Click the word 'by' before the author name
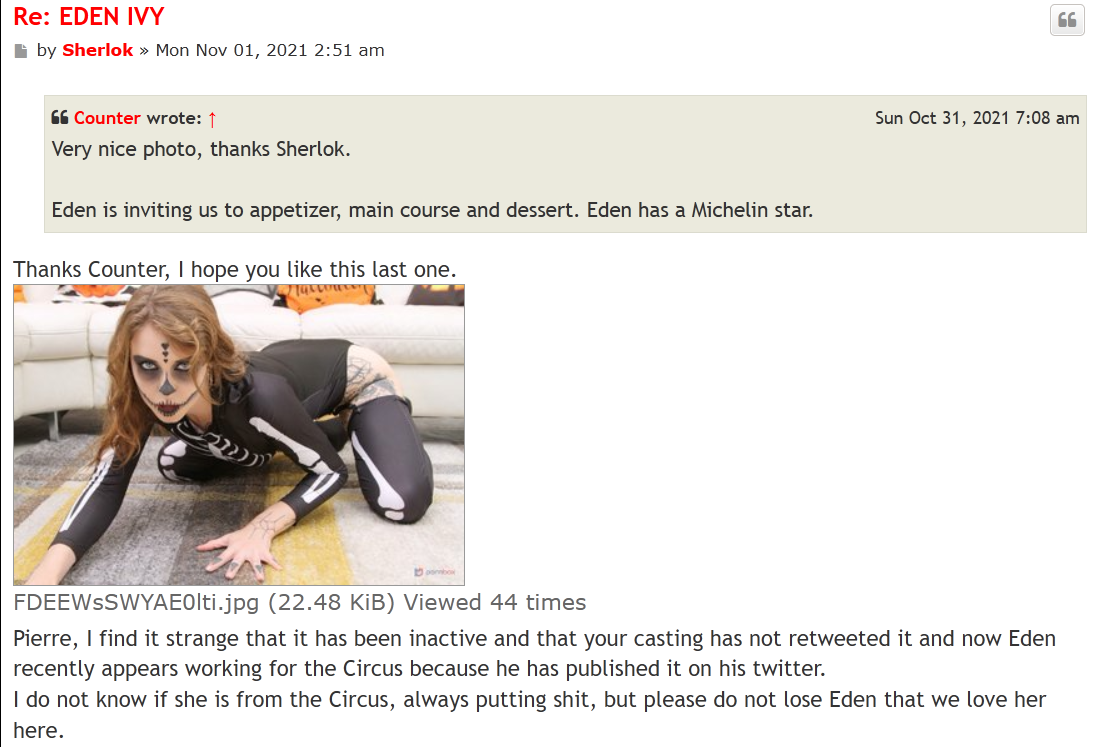Image resolution: width=1102 pixels, height=747 pixels. (46, 50)
